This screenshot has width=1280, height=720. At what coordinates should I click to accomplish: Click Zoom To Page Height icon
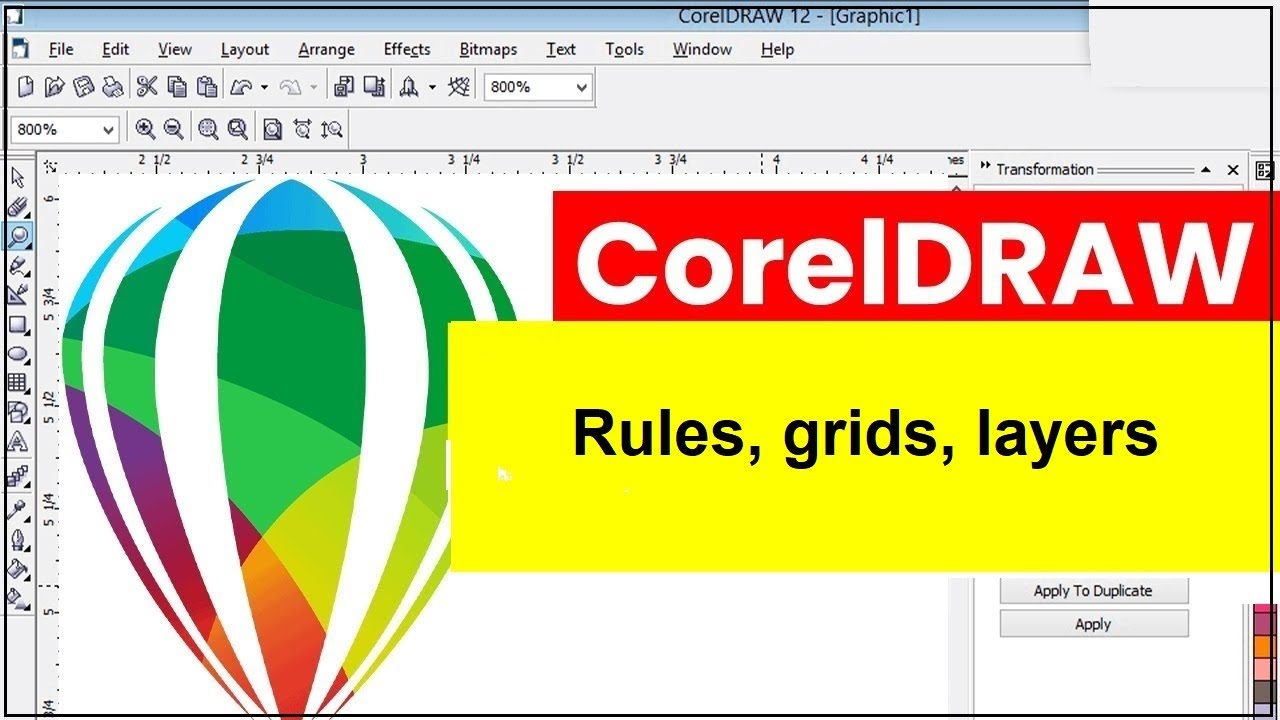(x=332, y=129)
